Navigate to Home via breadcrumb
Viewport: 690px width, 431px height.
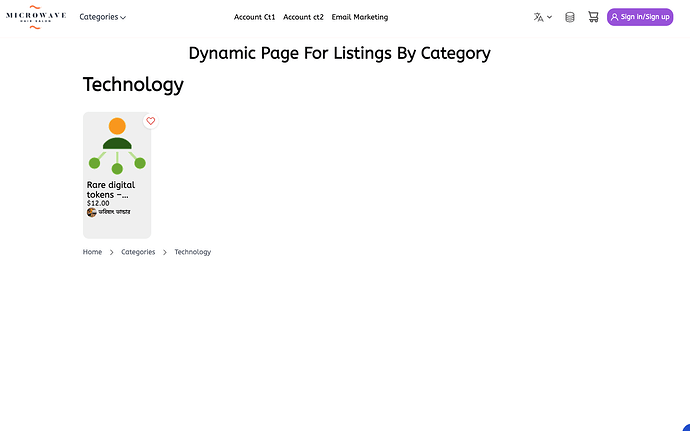click(92, 252)
